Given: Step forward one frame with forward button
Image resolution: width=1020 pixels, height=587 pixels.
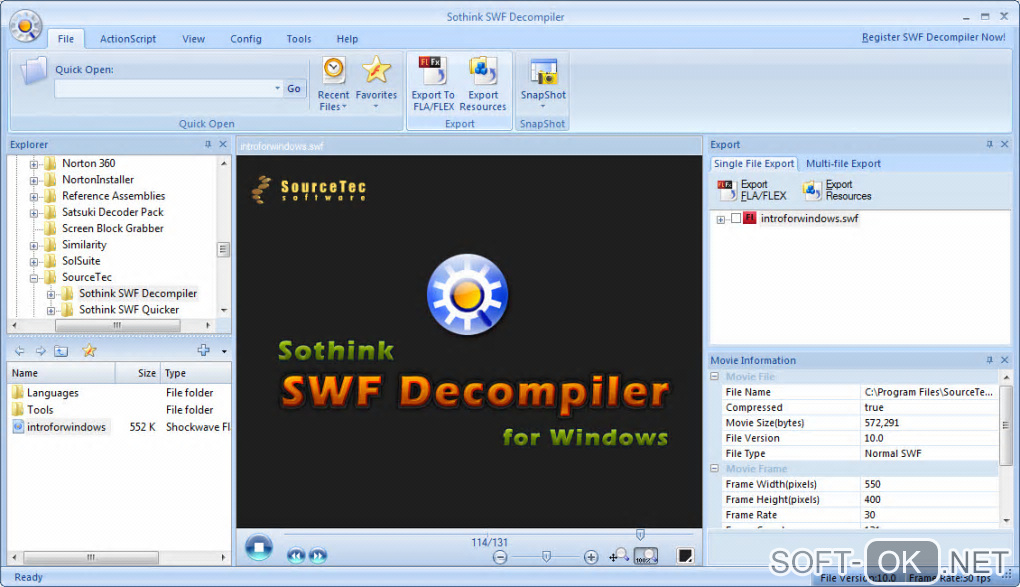Looking at the screenshot, I should click(318, 556).
